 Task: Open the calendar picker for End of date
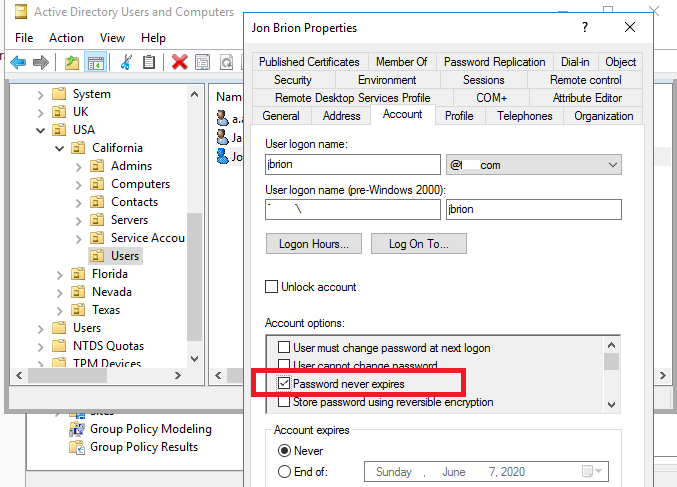point(592,471)
